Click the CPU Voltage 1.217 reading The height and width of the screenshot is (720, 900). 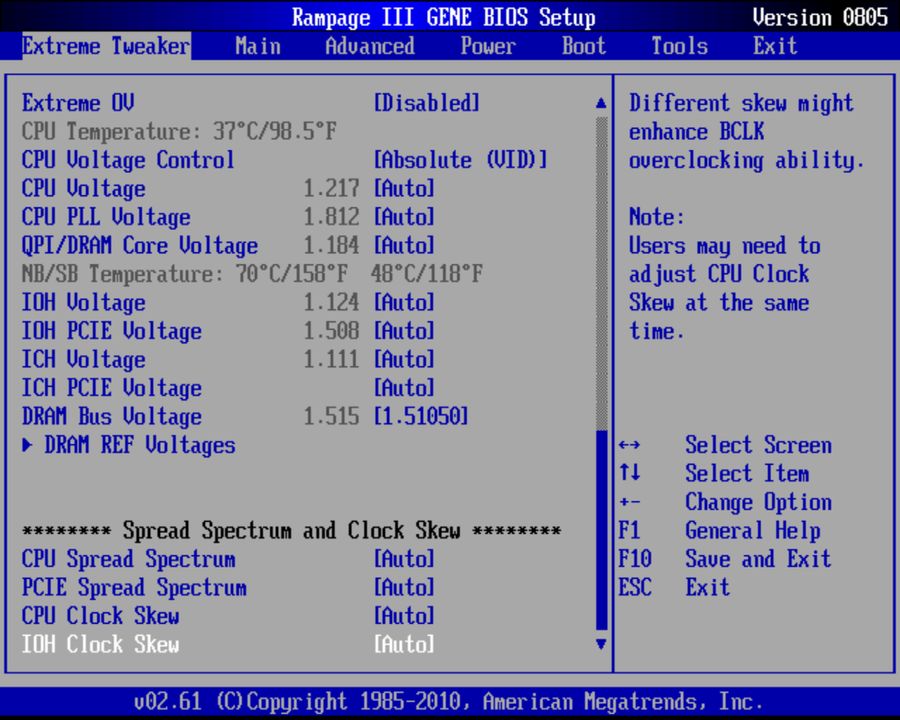point(331,188)
